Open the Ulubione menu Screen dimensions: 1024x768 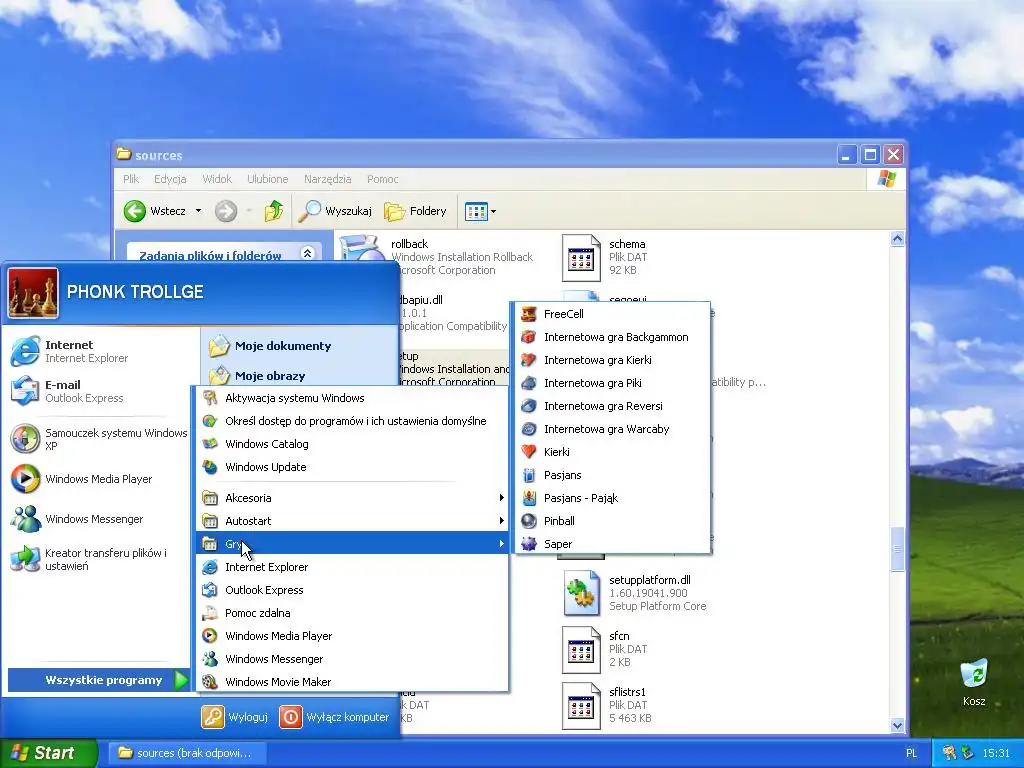click(x=268, y=179)
